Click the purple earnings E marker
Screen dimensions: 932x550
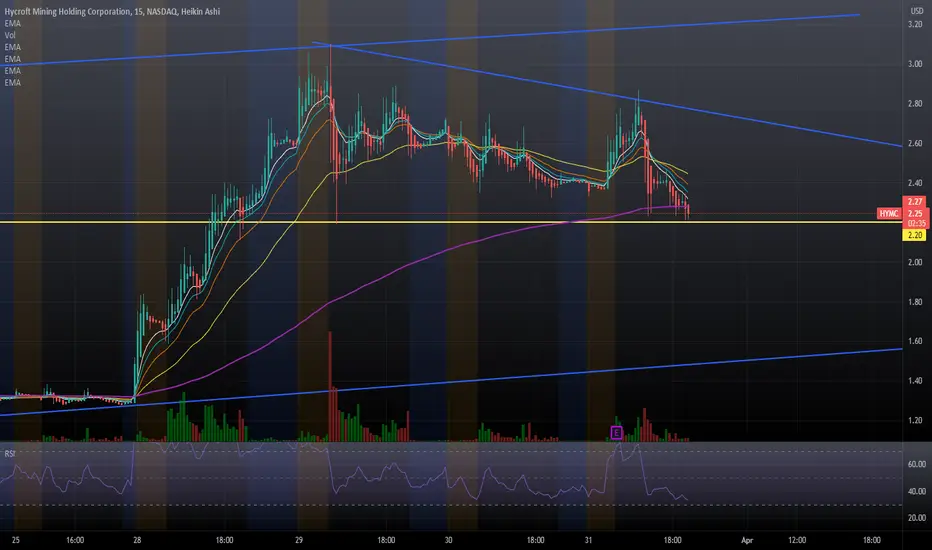(x=616, y=432)
